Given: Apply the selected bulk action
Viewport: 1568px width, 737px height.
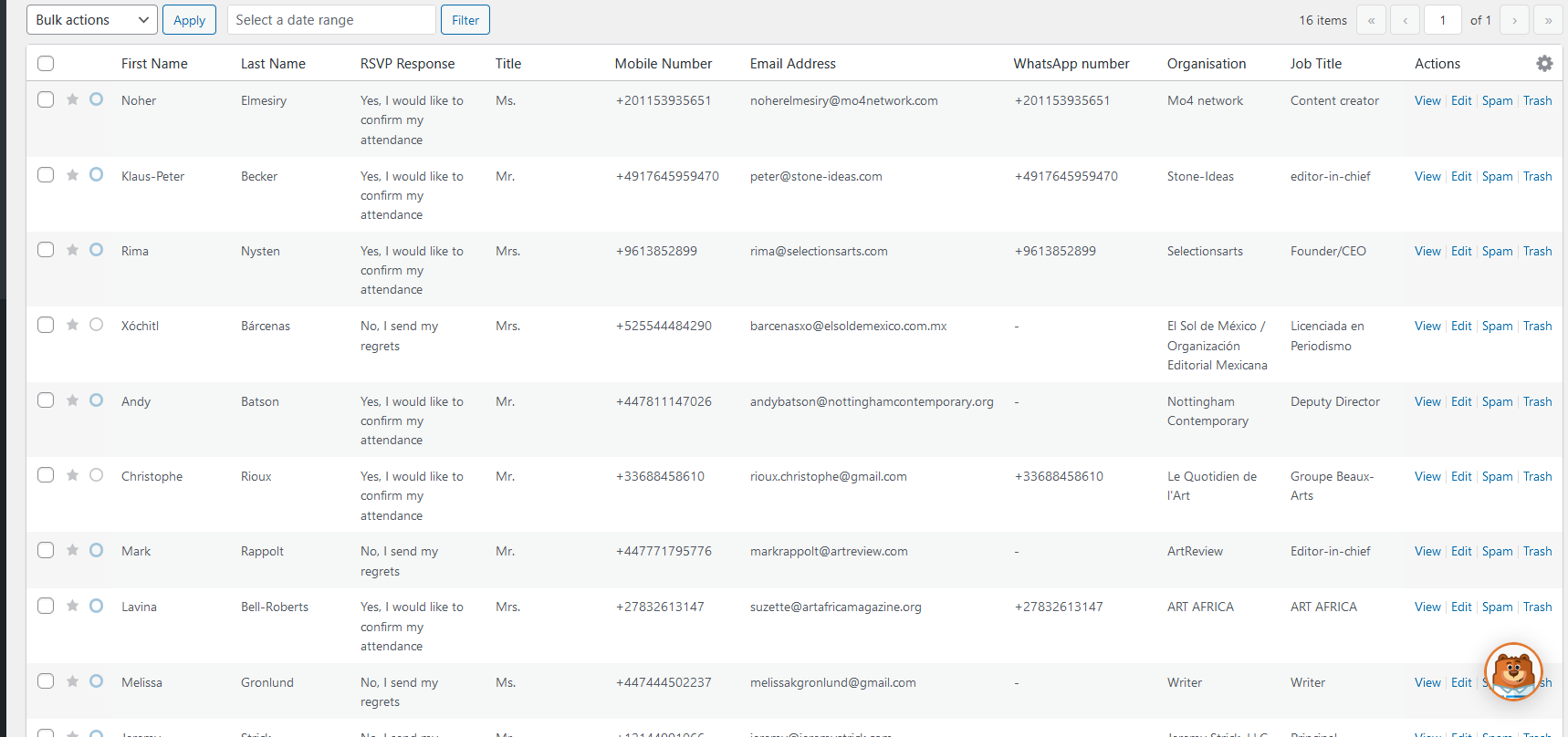Looking at the screenshot, I should 189,20.
